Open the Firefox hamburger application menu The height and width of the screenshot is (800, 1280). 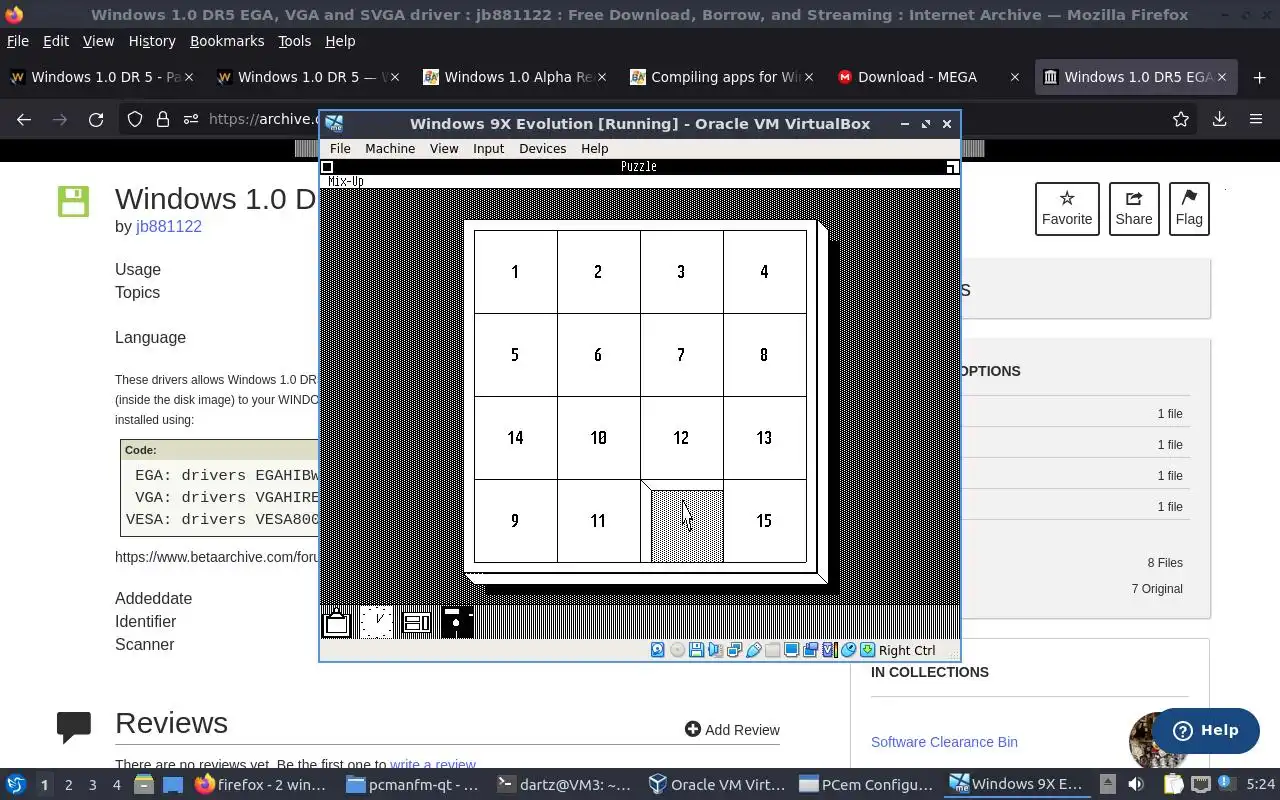click(x=1256, y=119)
